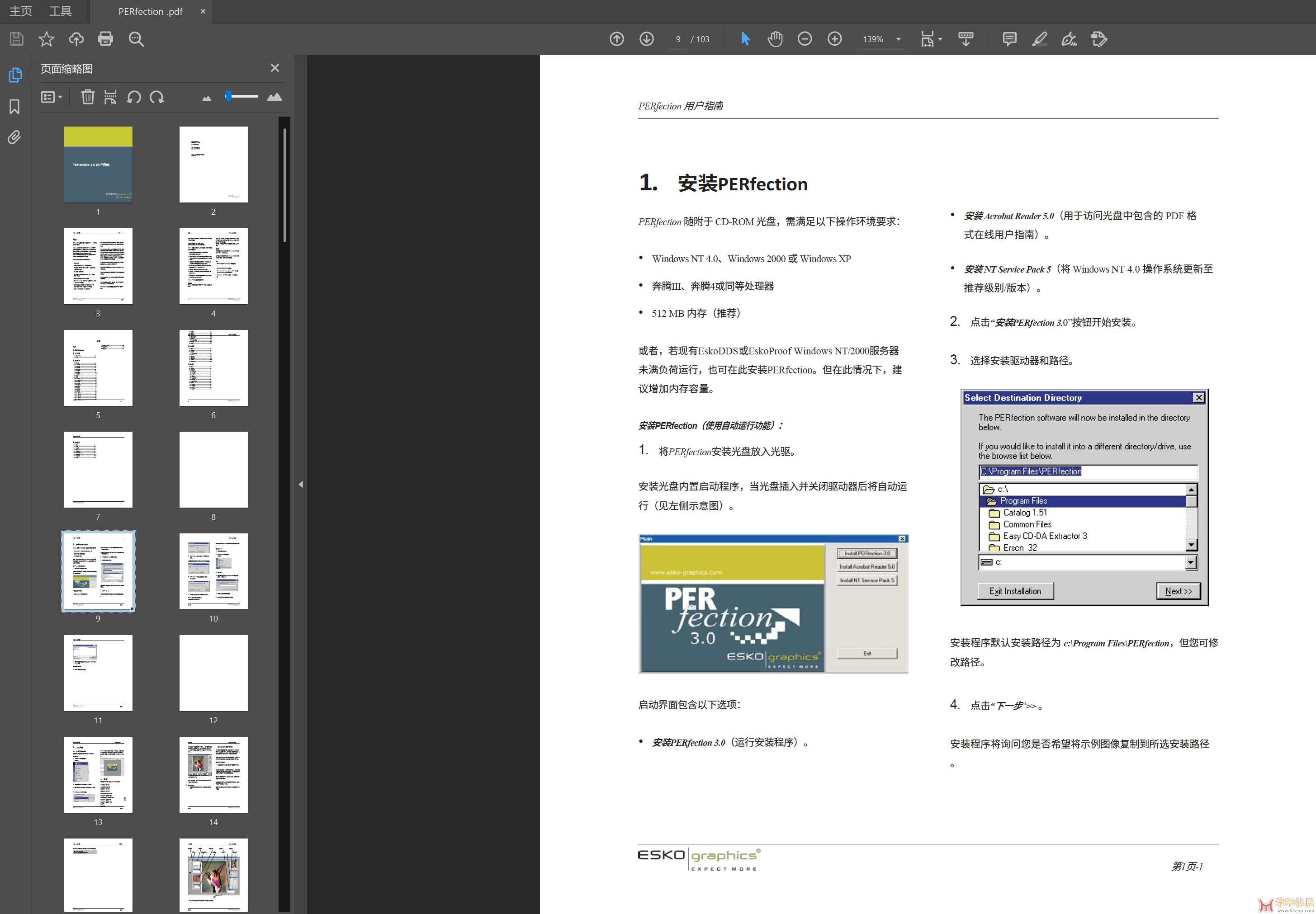Image resolution: width=1316 pixels, height=914 pixels.
Task: Activate the hand pan tool
Action: pyautogui.click(x=775, y=39)
